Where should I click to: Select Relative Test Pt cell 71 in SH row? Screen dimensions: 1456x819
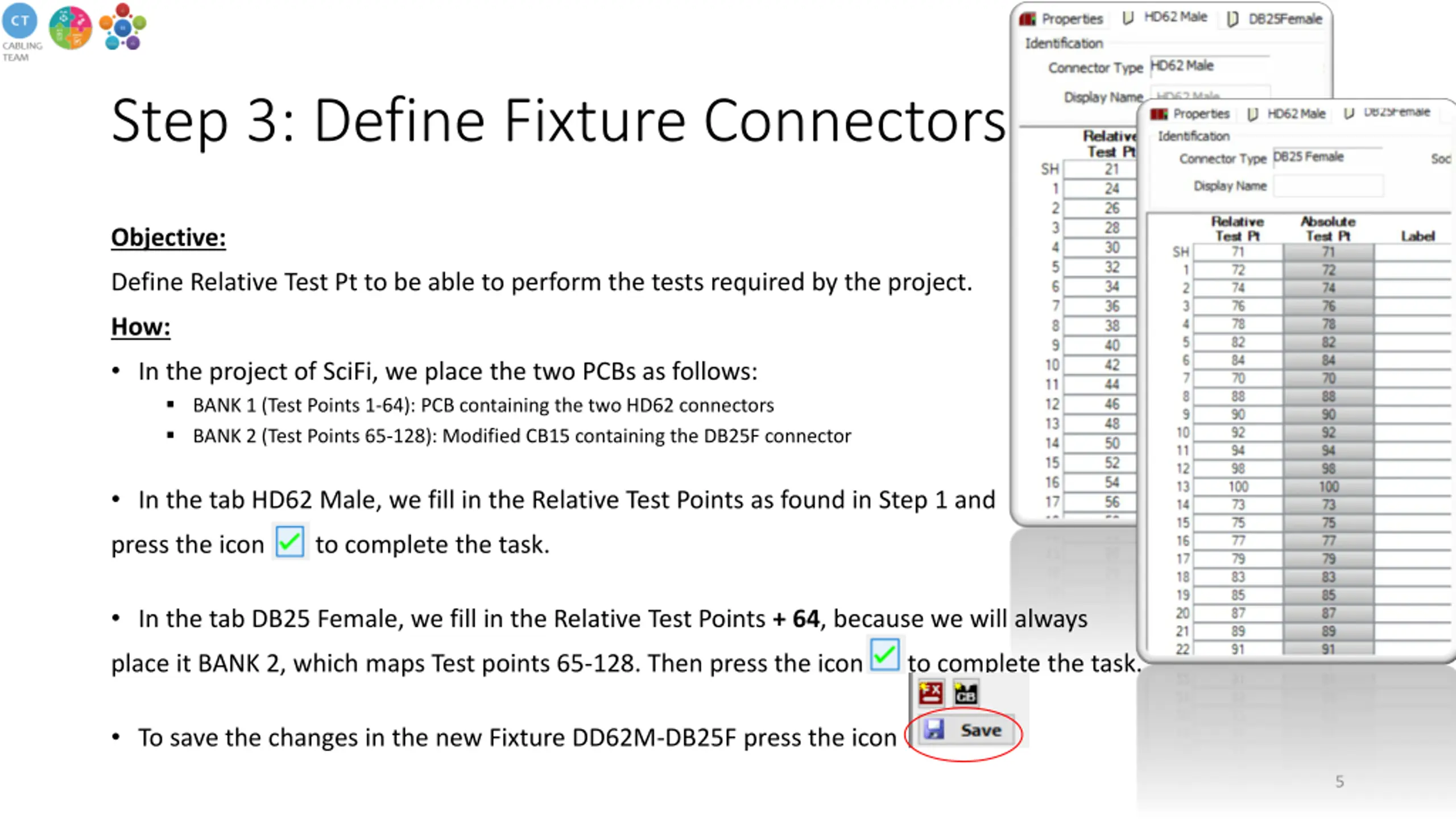point(1238,252)
